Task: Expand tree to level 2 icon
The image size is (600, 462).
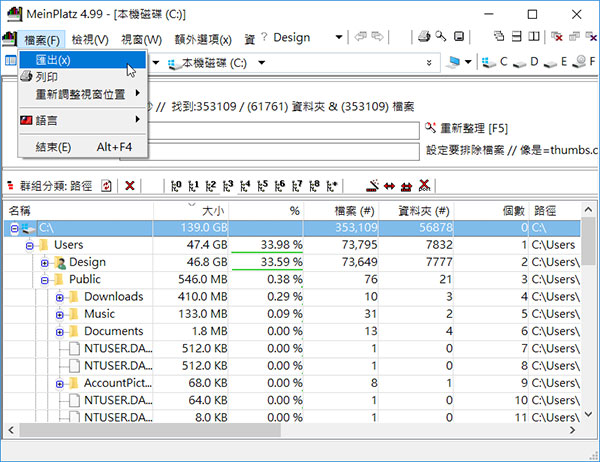Action: click(210, 186)
